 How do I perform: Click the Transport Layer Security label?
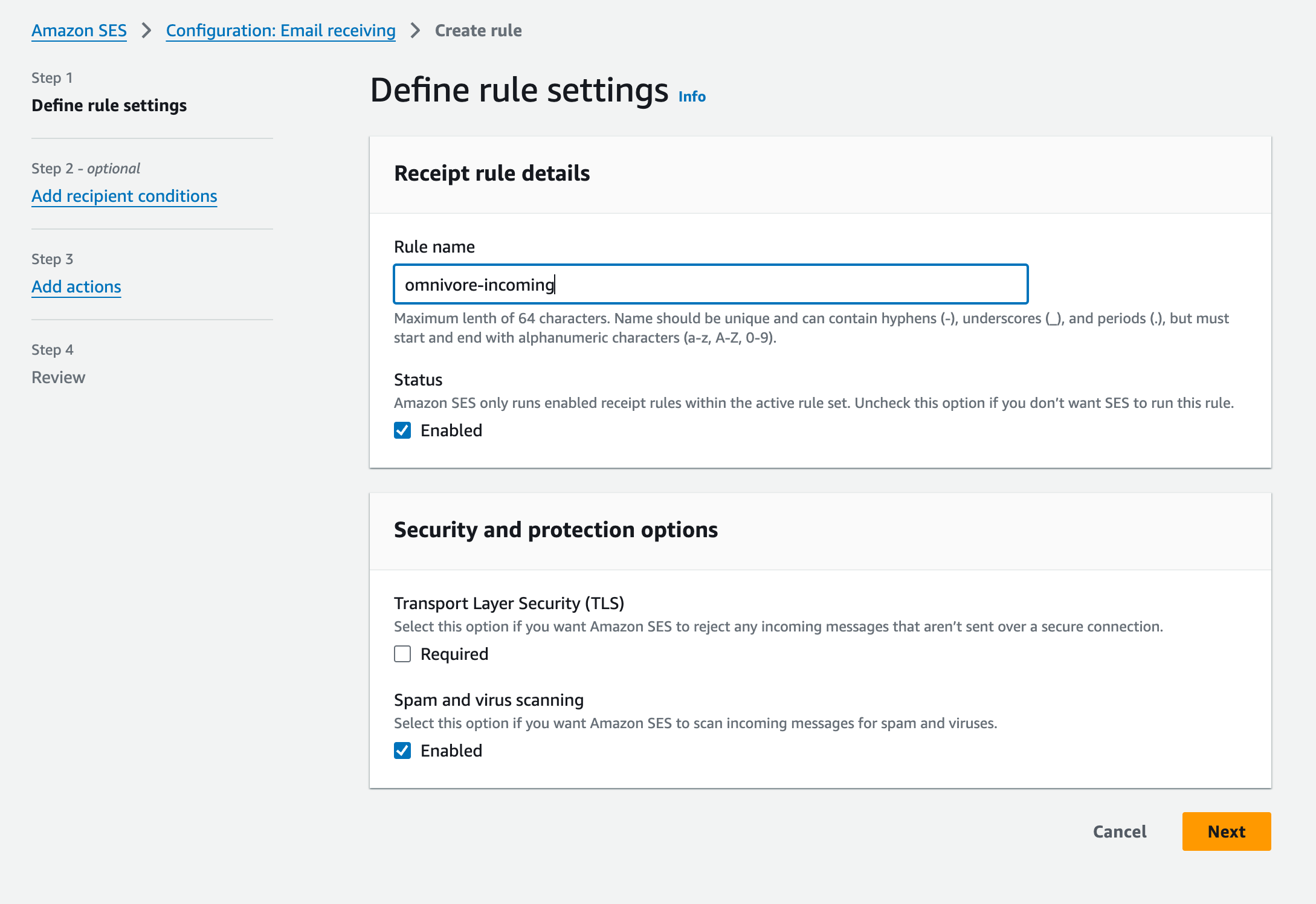tap(509, 603)
